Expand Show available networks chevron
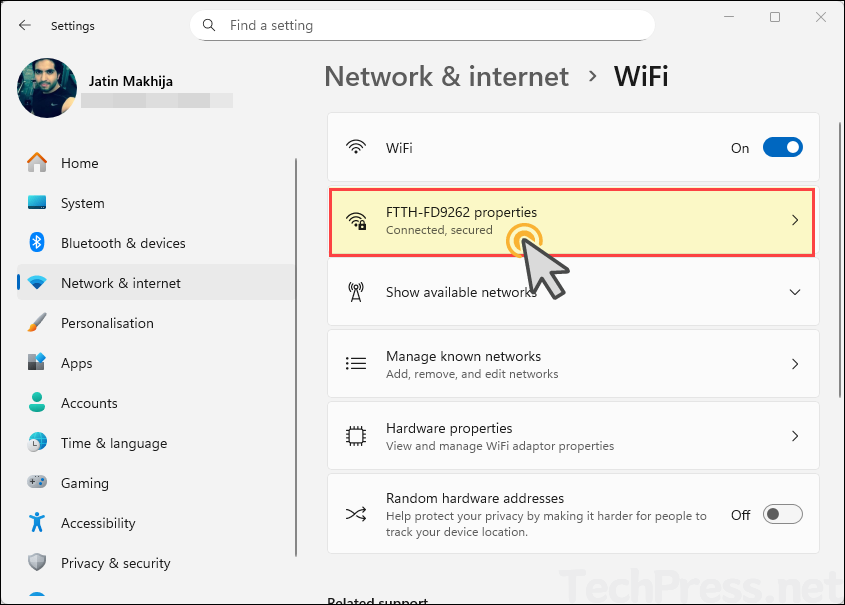 point(795,292)
